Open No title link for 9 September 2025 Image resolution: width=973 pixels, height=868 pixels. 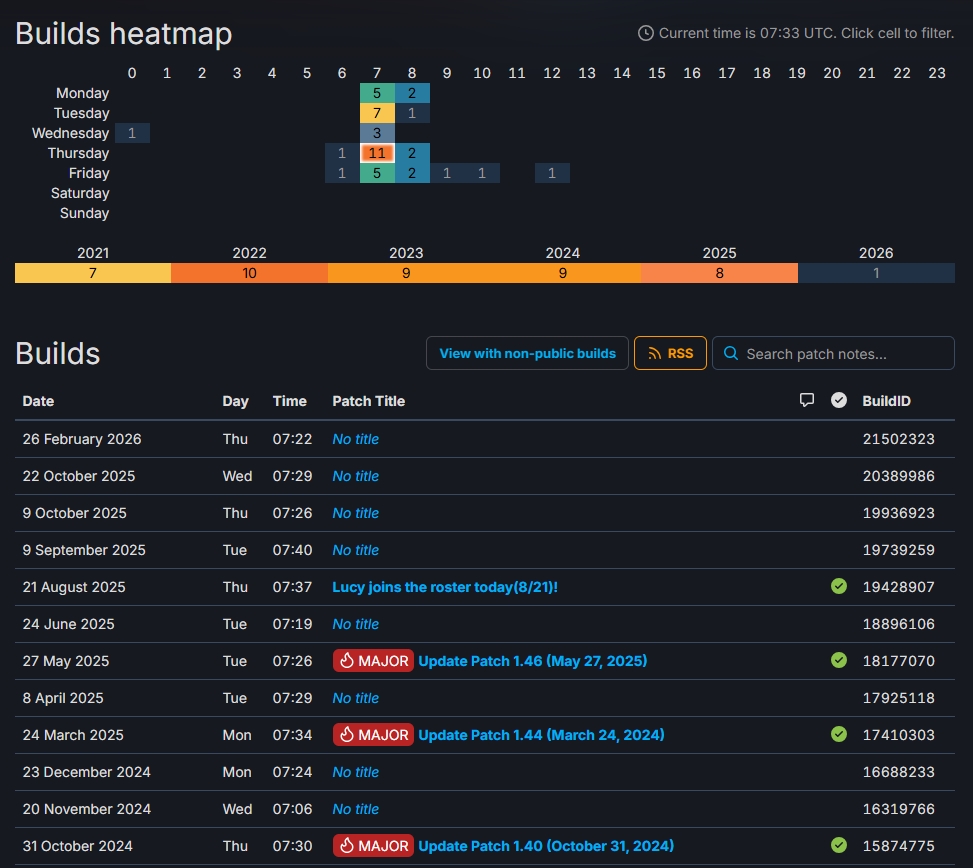click(356, 550)
